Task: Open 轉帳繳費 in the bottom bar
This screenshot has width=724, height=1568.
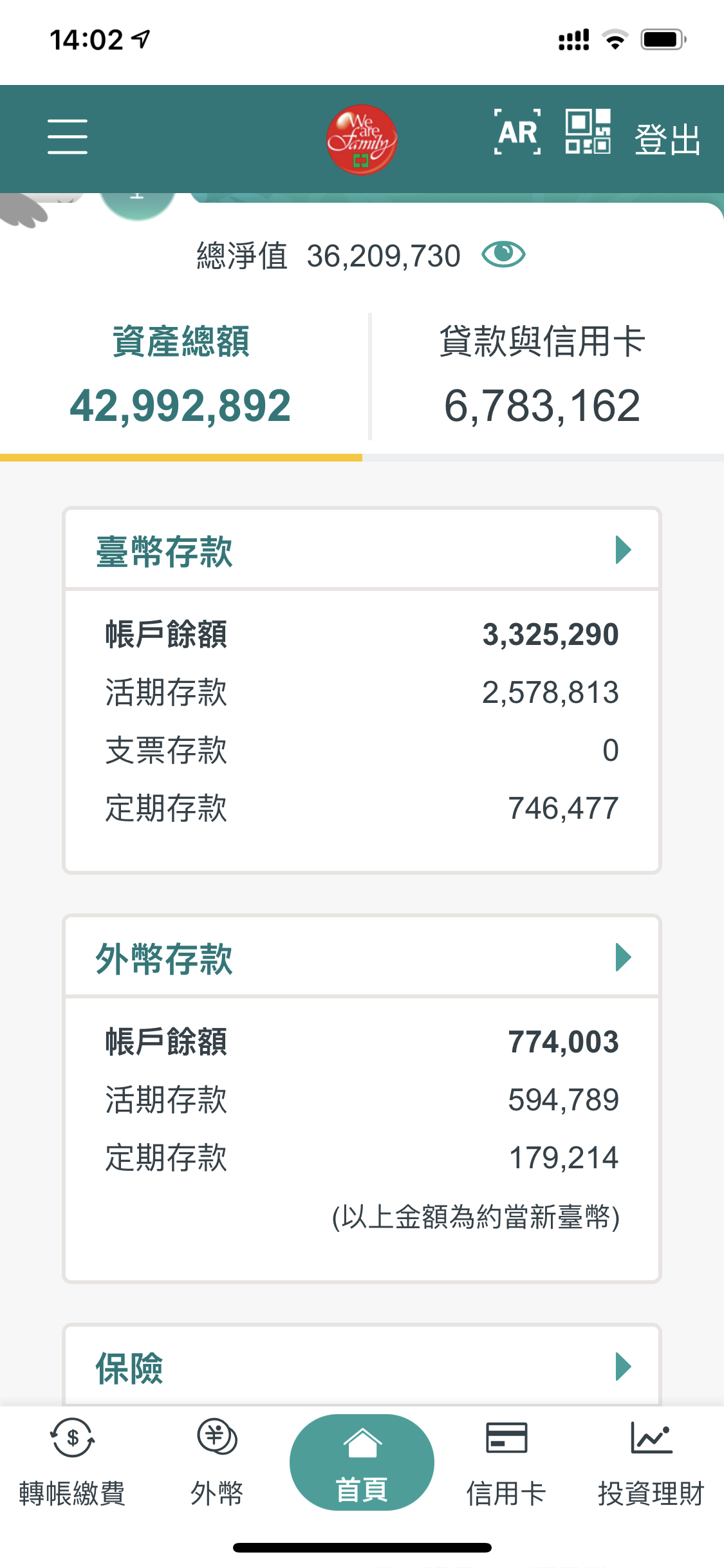Action: (72, 1464)
